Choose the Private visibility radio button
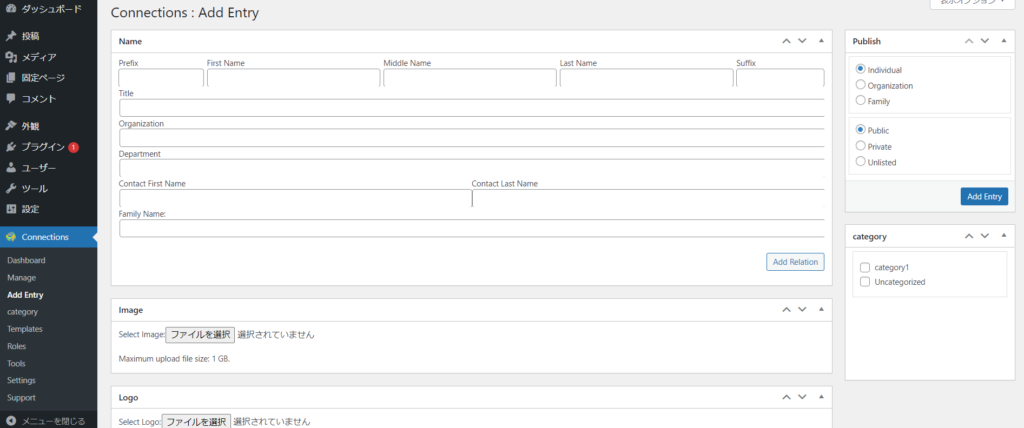This screenshot has width=1024, height=428. coord(861,146)
